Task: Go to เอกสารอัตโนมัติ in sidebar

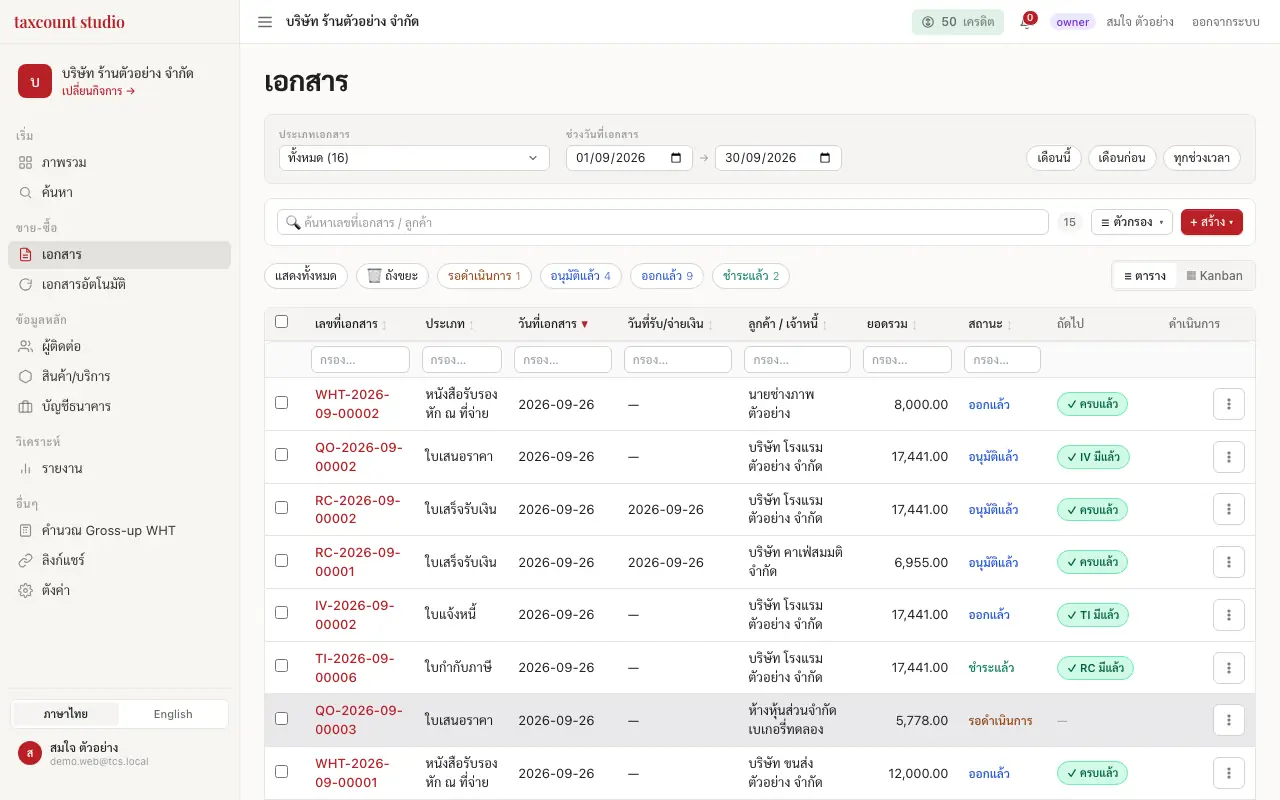Action: (120, 285)
